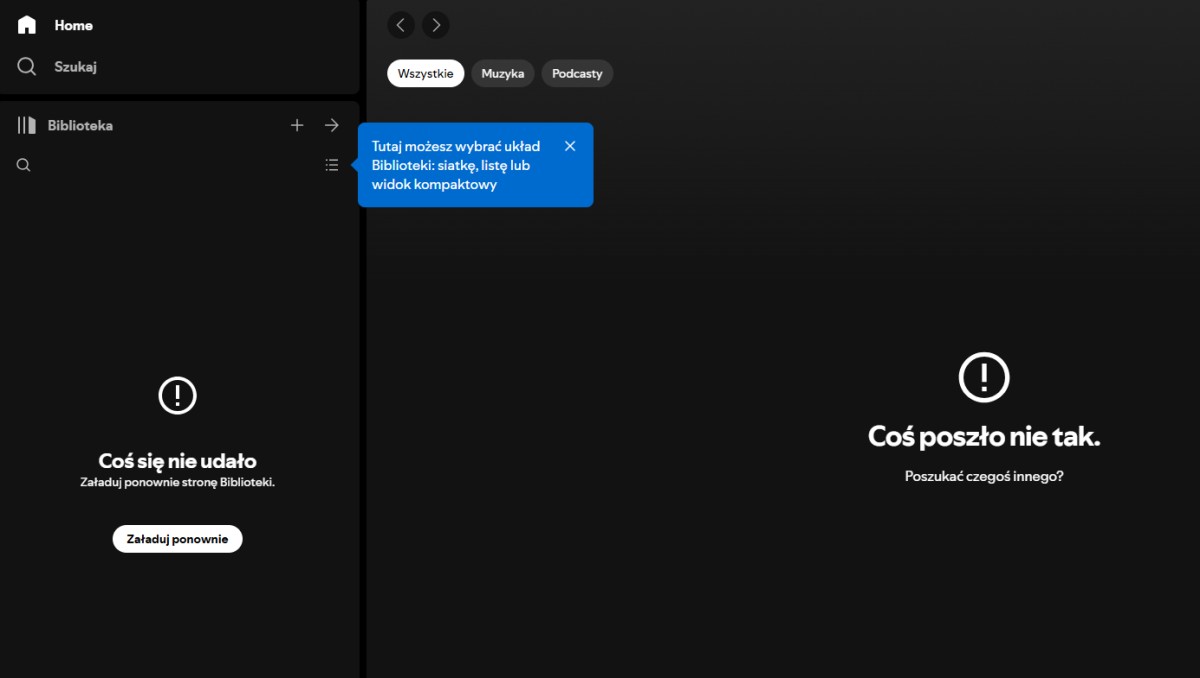Toggle the Muzyka filter chip
The height and width of the screenshot is (678, 1200).
tap(503, 74)
